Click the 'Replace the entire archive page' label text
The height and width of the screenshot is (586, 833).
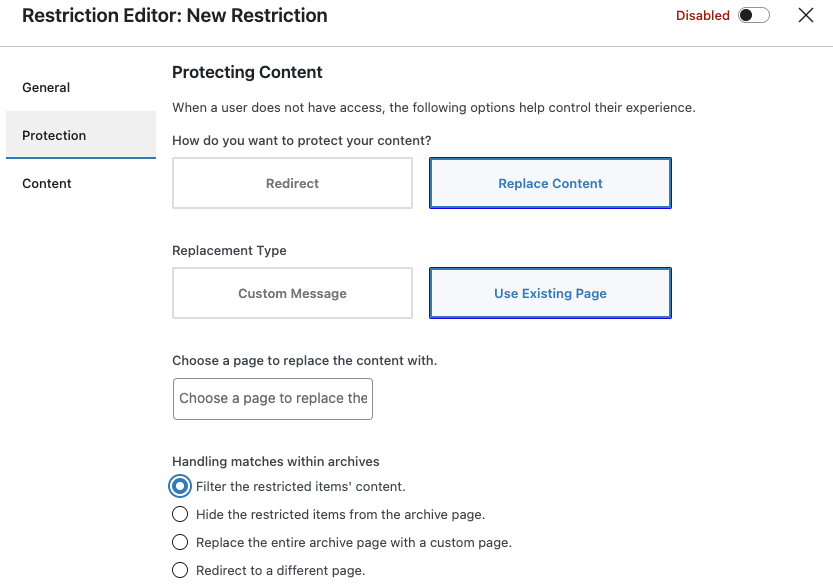[354, 542]
